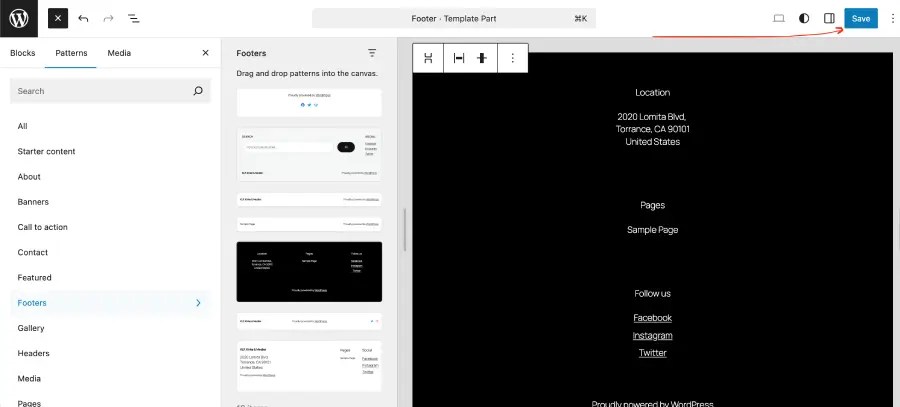Close the inserter panel with X
This screenshot has width=900, height=407.
pyautogui.click(x=205, y=52)
